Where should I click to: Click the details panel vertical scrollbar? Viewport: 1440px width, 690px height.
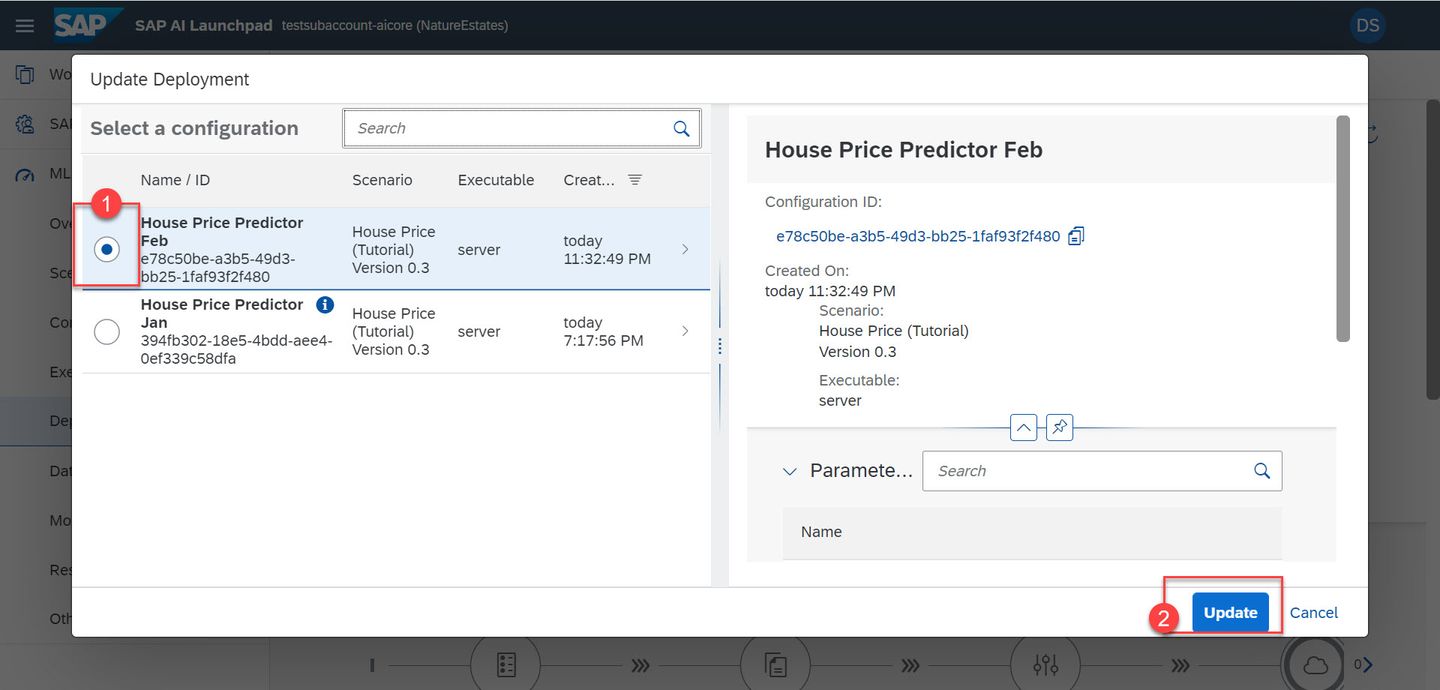pyautogui.click(x=1343, y=229)
